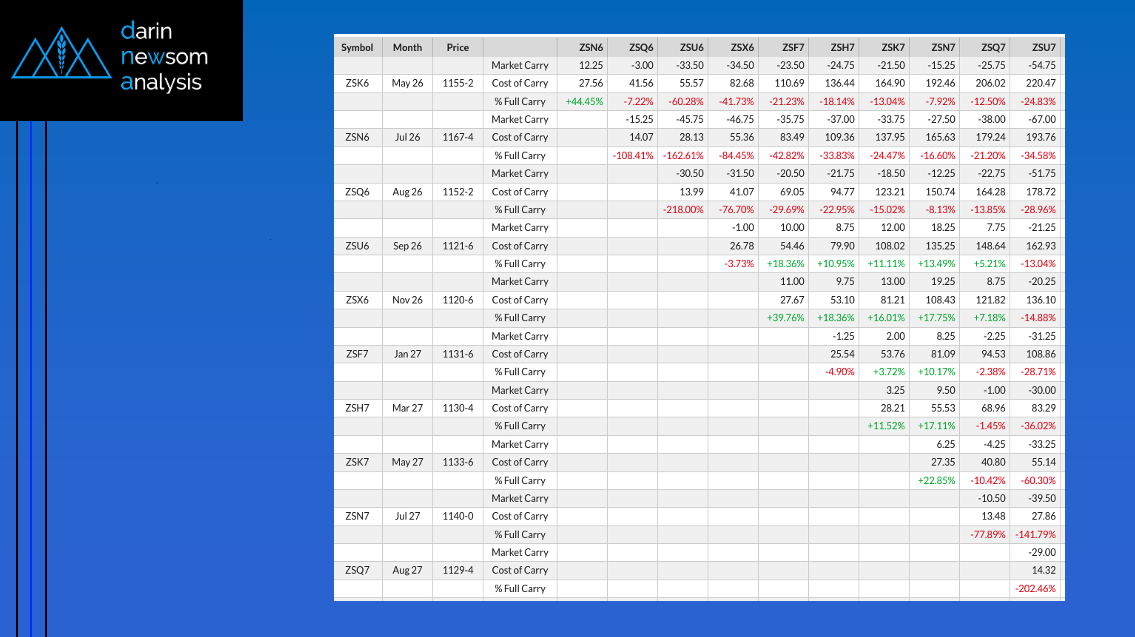Select the 'Jul 27' month cell
The width and height of the screenshot is (1135, 637).
coord(407,516)
